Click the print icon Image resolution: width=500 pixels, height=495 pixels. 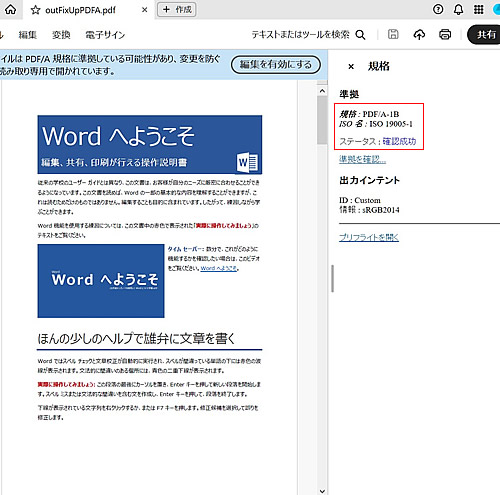tap(445, 34)
